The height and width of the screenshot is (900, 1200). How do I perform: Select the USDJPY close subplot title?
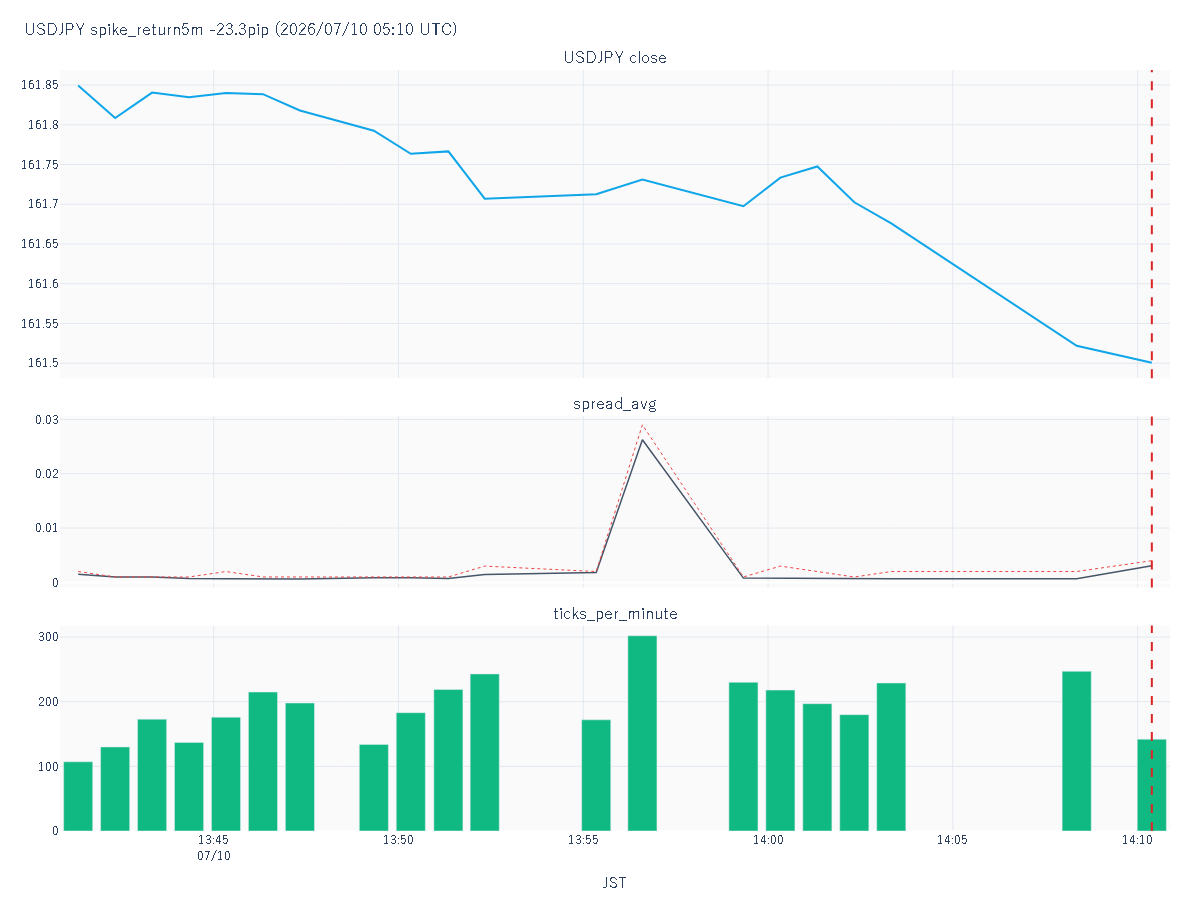click(615, 58)
